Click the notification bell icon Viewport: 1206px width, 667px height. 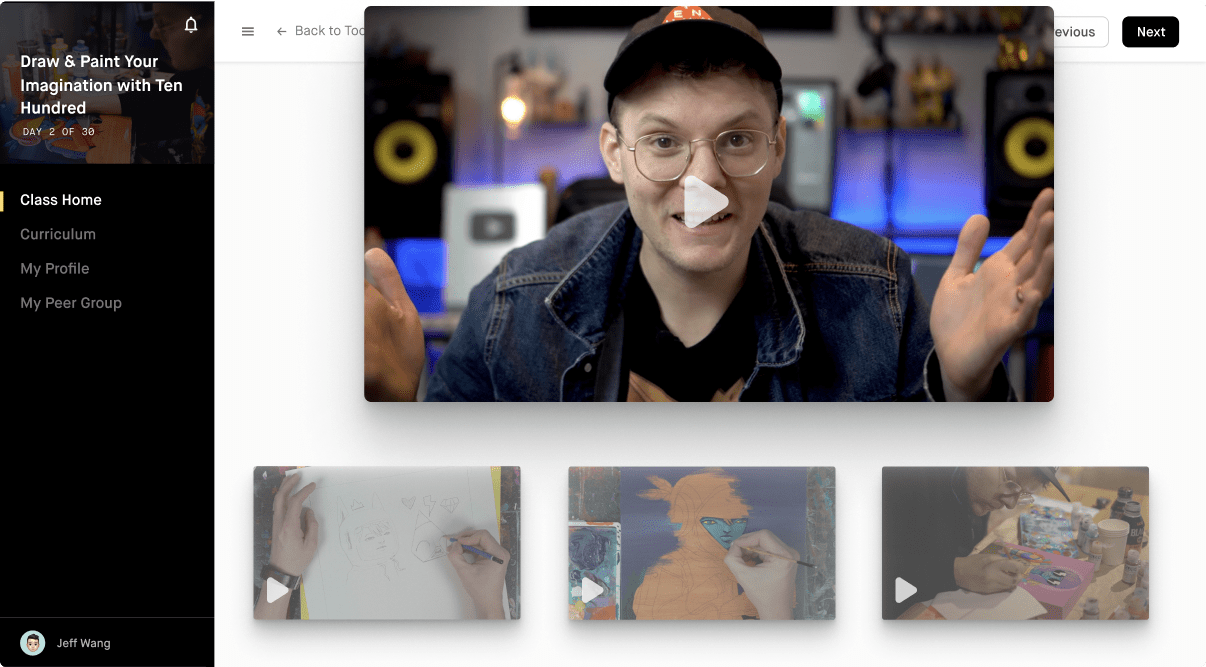pyautogui.click(x=190, y=26)
